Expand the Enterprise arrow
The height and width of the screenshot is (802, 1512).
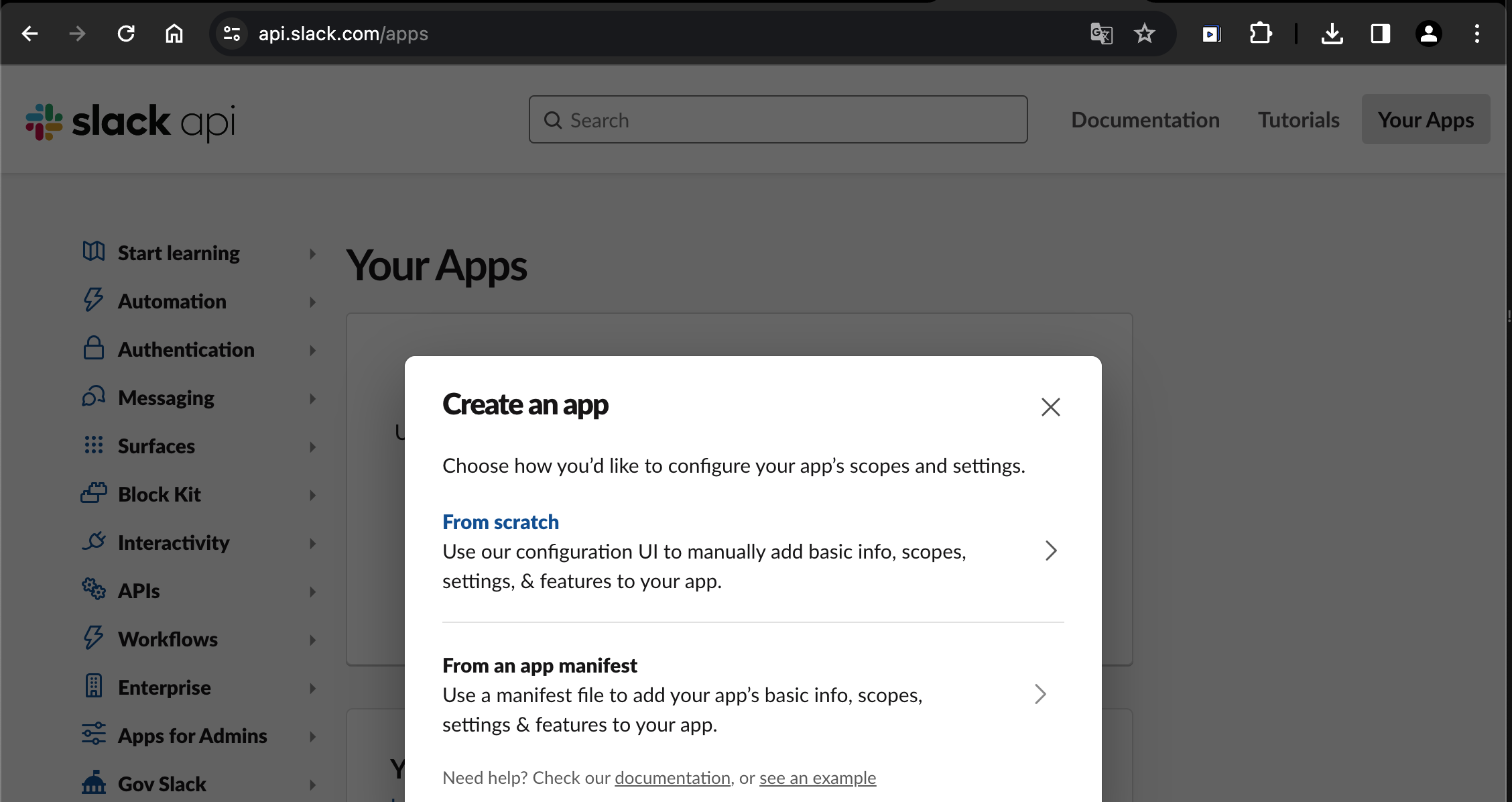coord(312,688)
